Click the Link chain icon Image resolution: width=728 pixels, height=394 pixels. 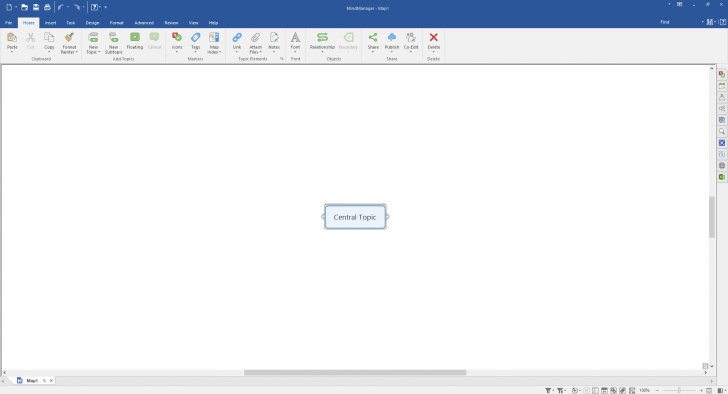click(x=237, y=37)
